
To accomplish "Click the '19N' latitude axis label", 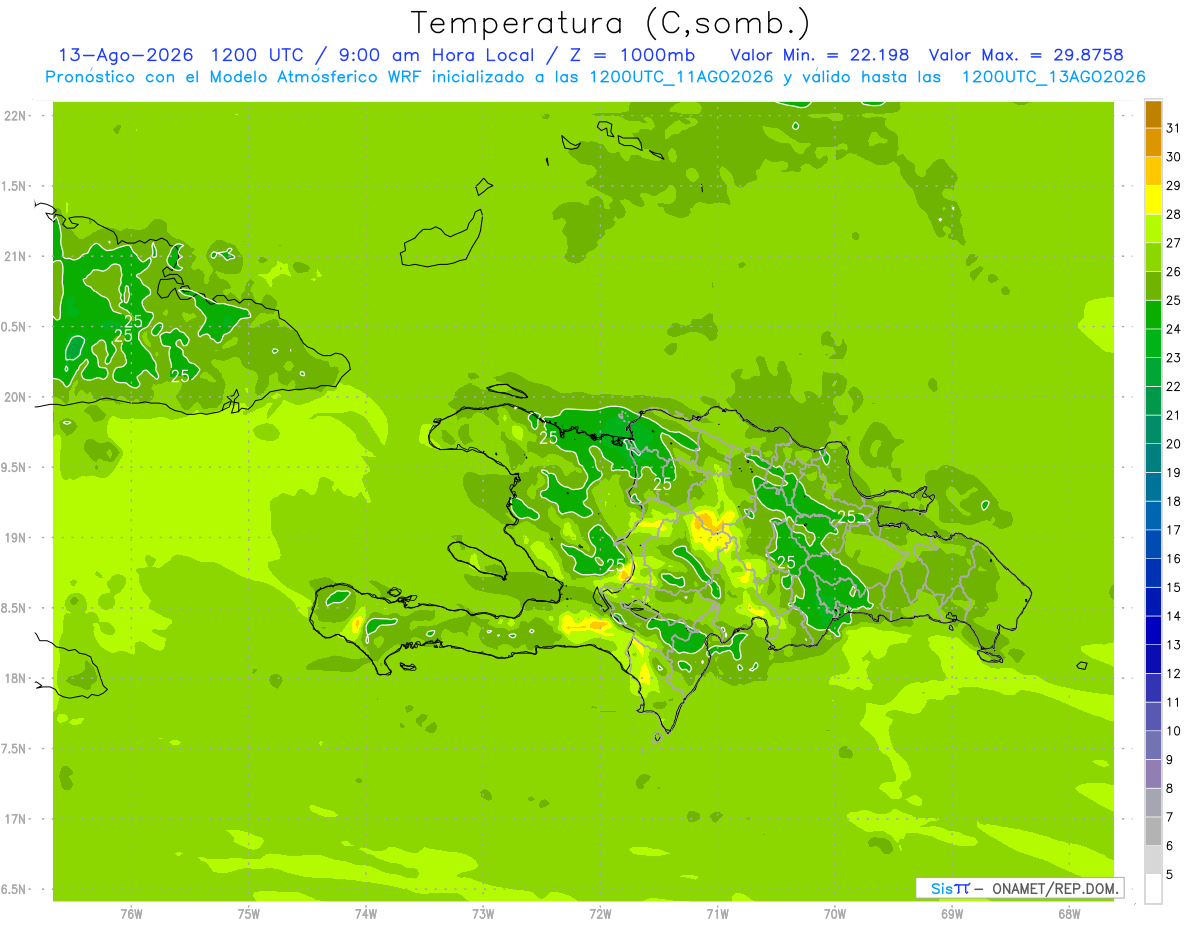I will 15,538.
